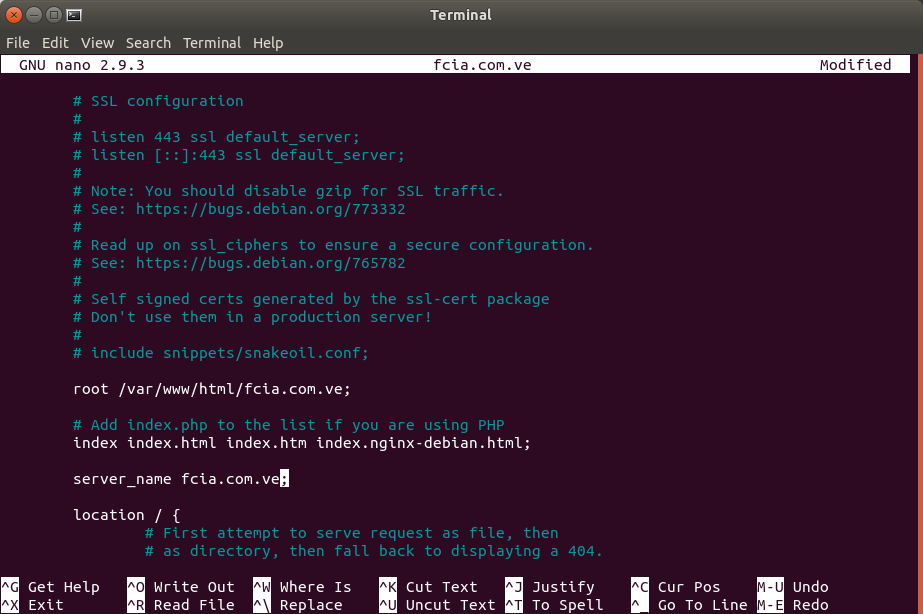
Task: Click the location / { line
Action: point(126,515)
